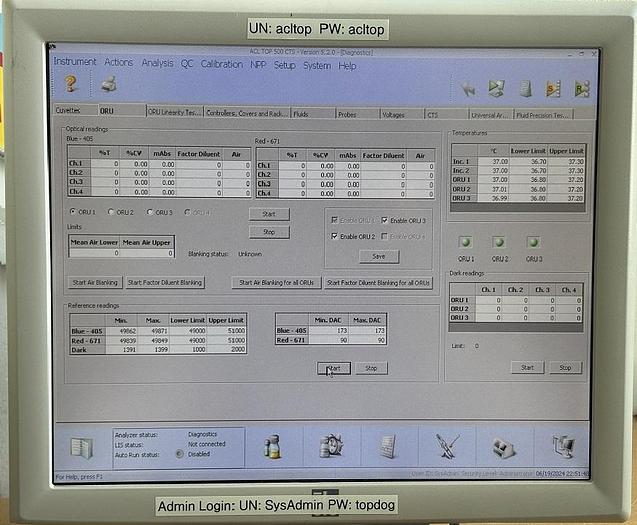
Task: Open the Instrument menu
Action: pyautogui.click(x=75, y=61)
